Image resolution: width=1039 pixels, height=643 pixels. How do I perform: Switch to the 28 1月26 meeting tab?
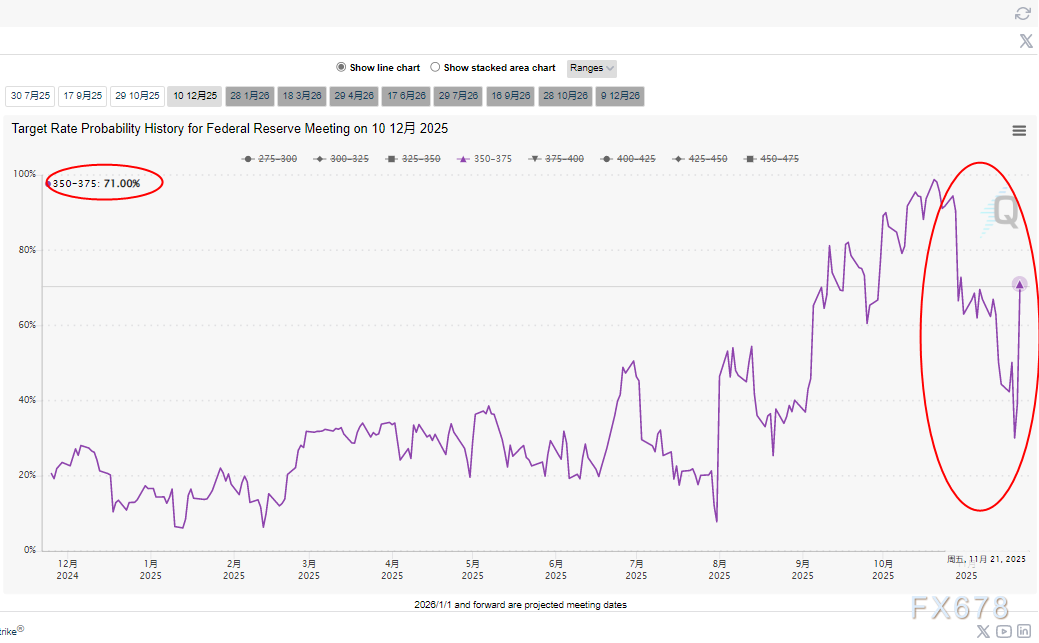tap(250, 96)
